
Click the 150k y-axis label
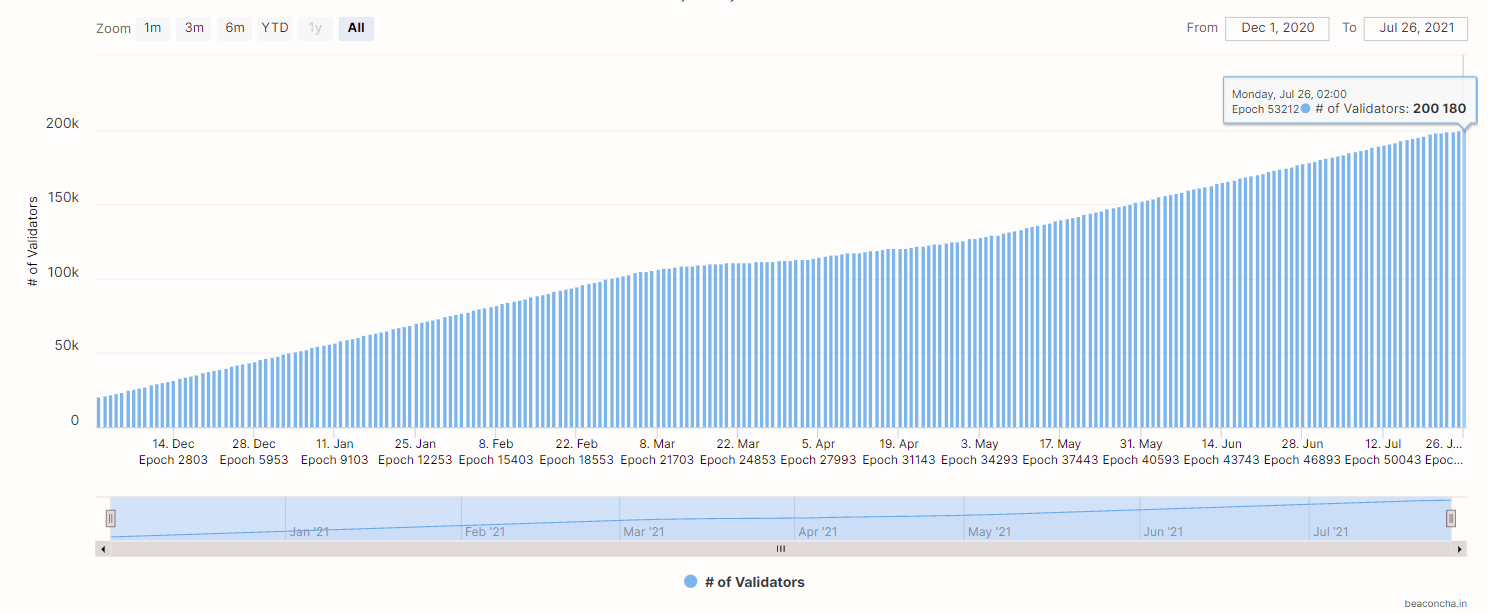[62, 198]
